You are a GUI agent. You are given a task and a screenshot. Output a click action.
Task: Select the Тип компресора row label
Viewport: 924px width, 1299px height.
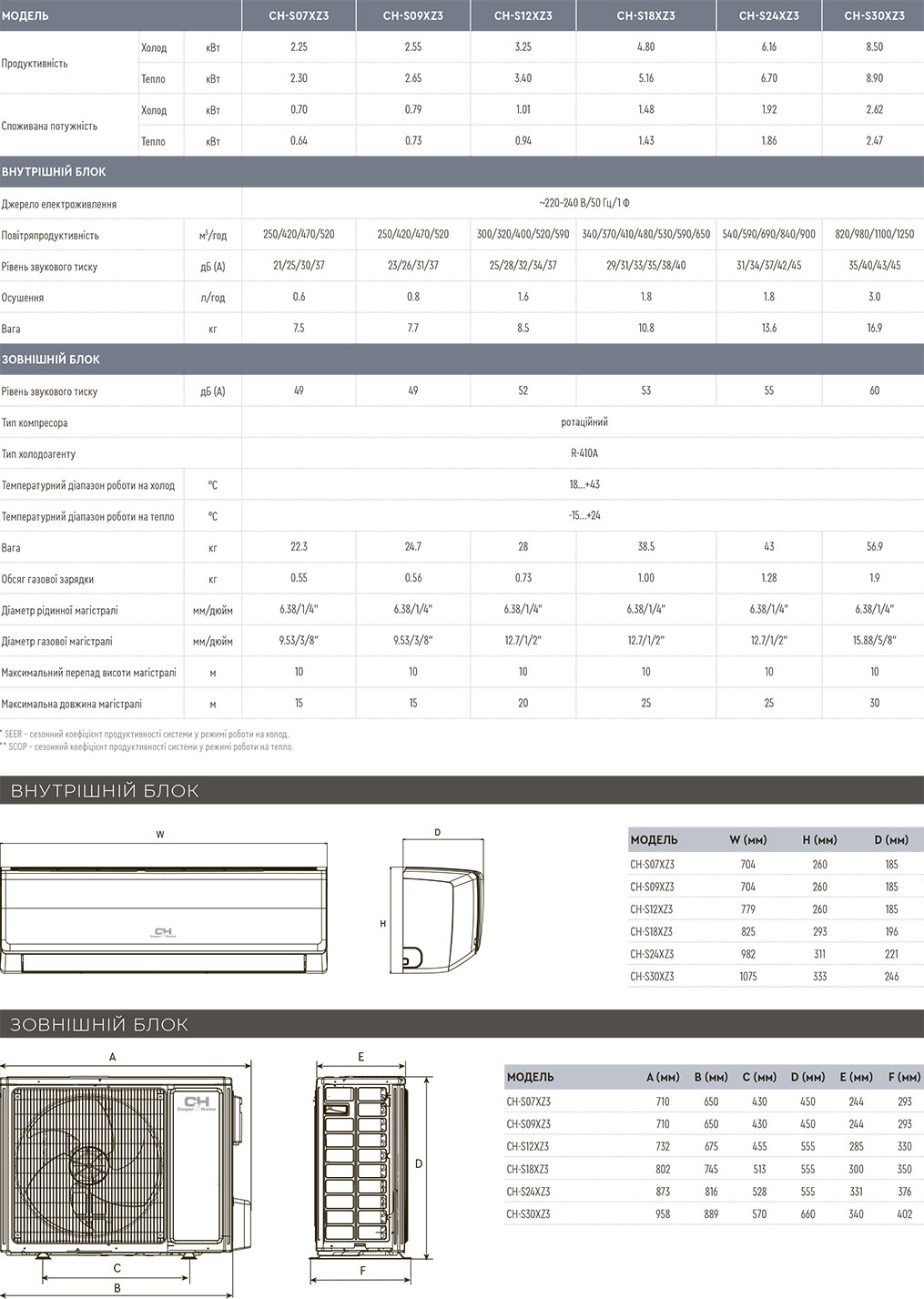pyautogui.click(x=35, y=422)
